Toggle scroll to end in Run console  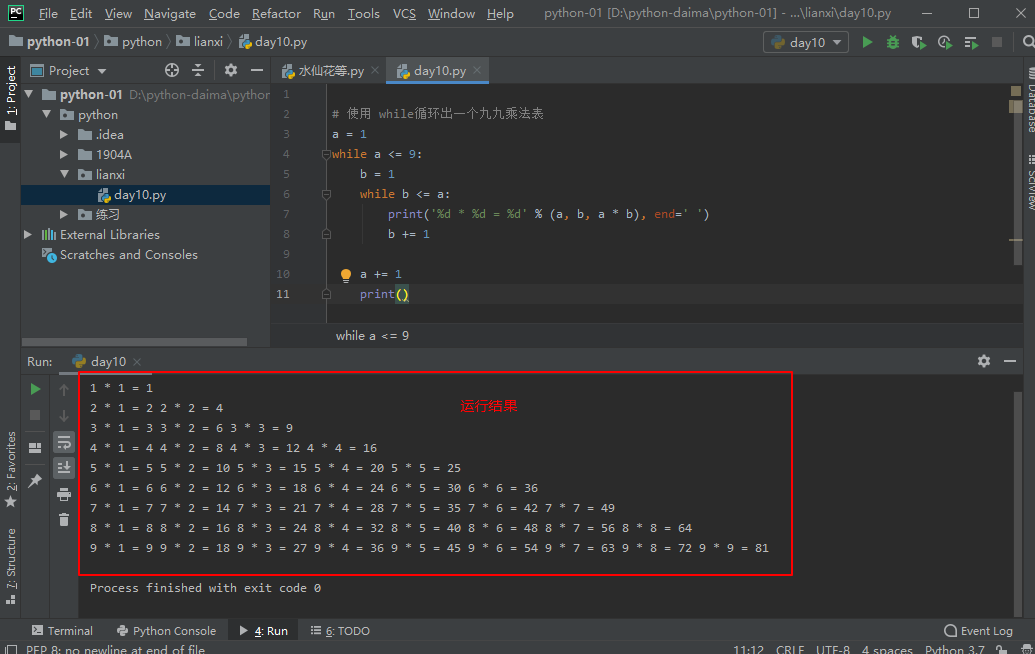pyautogui.click(x=63, y=467)
